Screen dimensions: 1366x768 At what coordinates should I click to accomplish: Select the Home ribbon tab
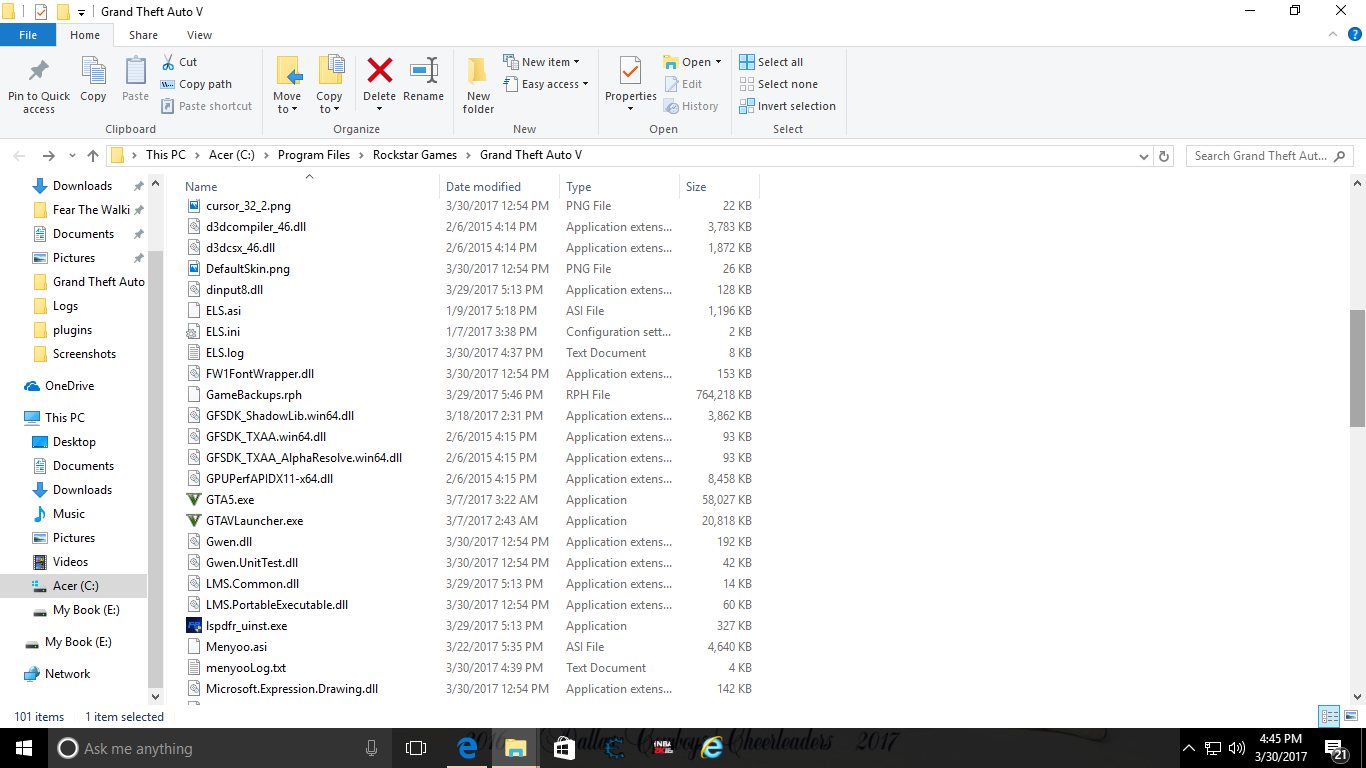(85, 35)
